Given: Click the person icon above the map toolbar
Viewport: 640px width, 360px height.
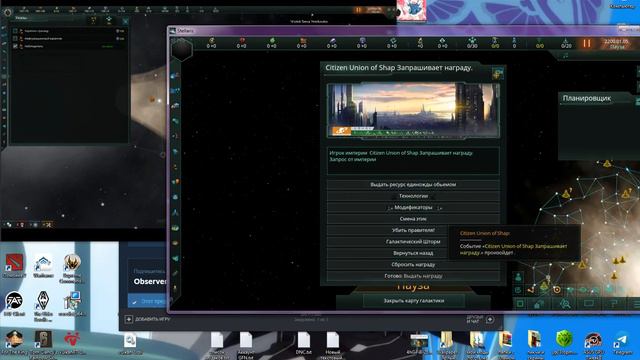Looking at the screenshot, I should (518, 277).
